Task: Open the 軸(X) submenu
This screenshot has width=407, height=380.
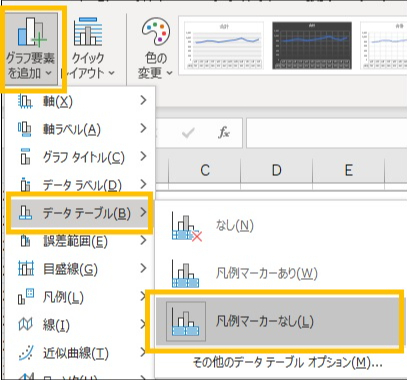Action: pos(81,101)
